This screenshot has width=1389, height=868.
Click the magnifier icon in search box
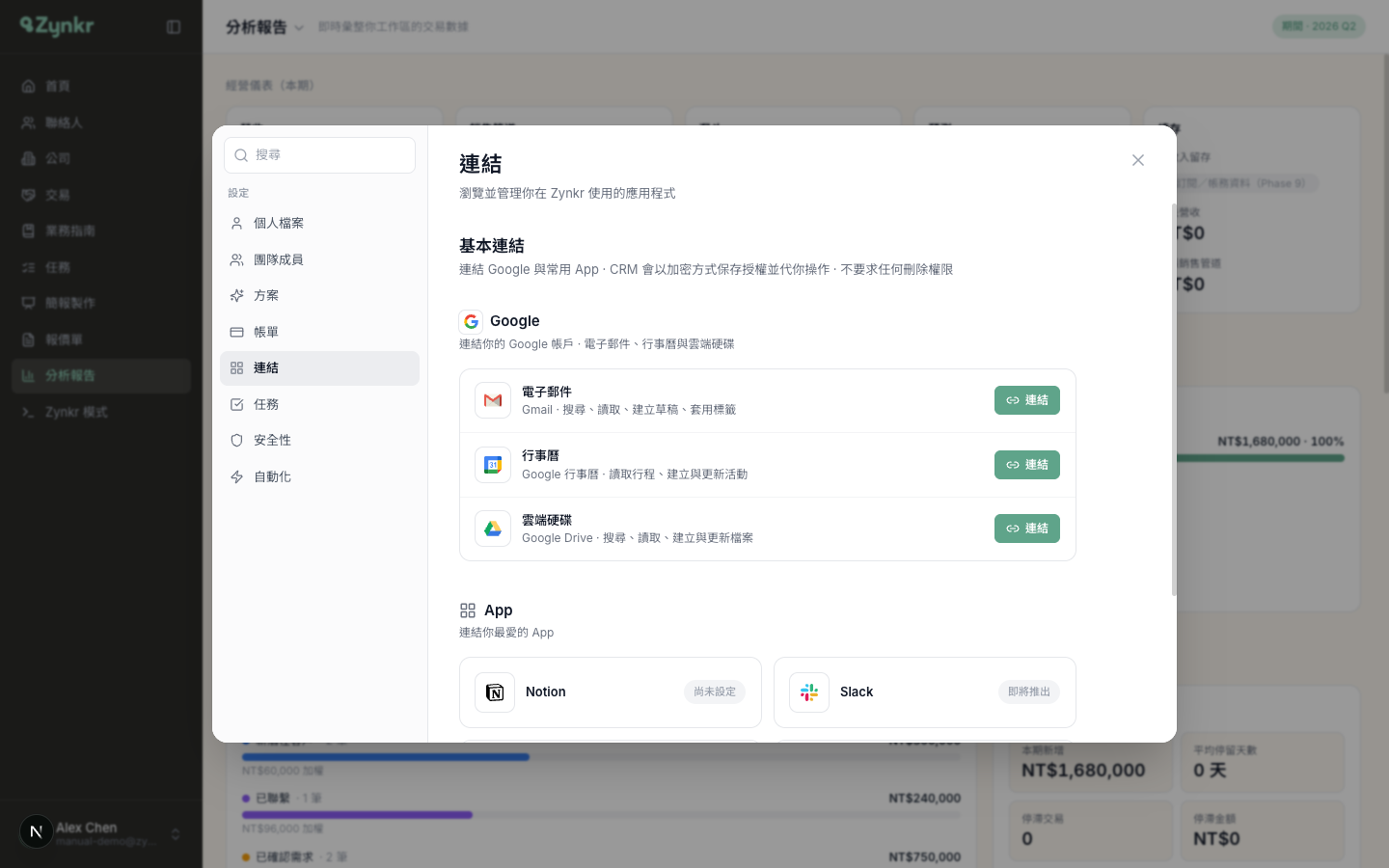[241, 155]
